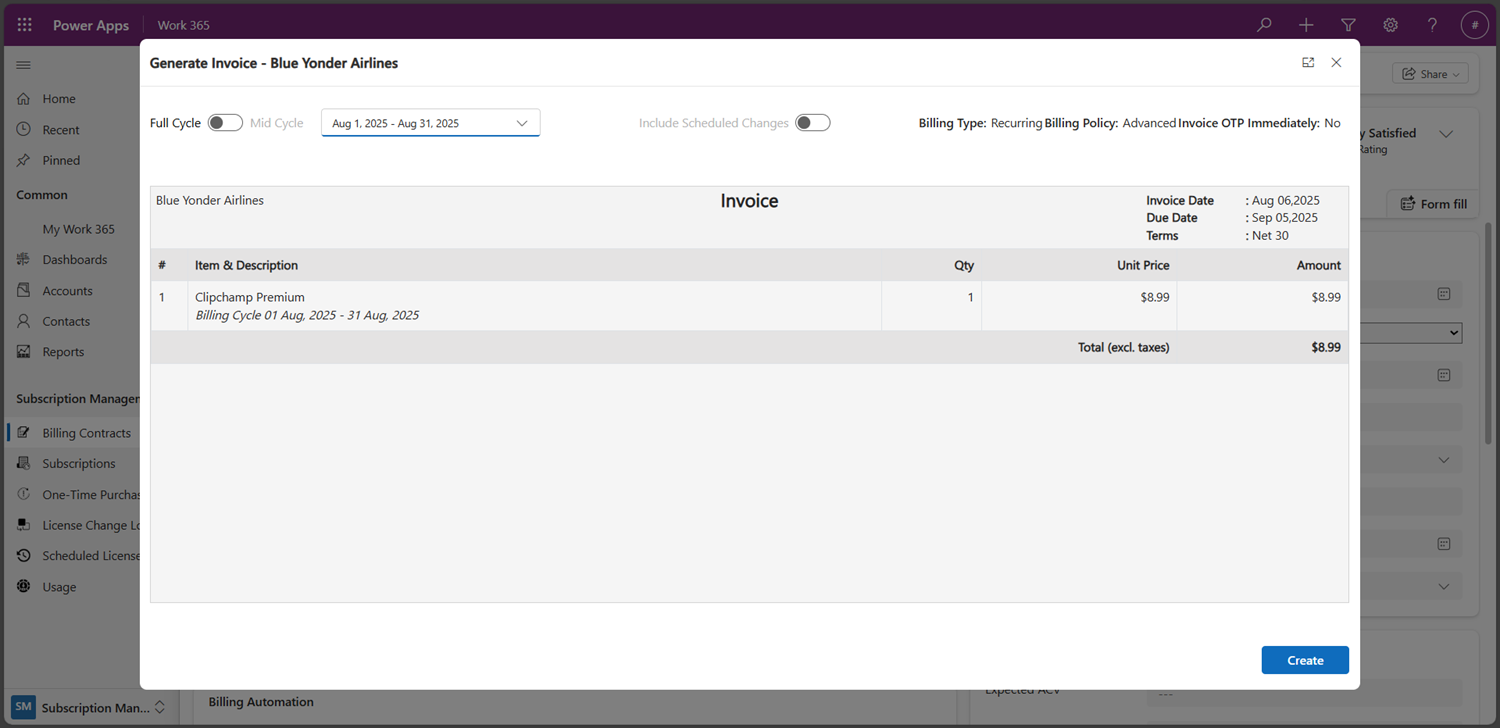The height and width of the screenshot is (728, 1500).
Task: Open Accounts in sidebar
Action: point(67,291)
